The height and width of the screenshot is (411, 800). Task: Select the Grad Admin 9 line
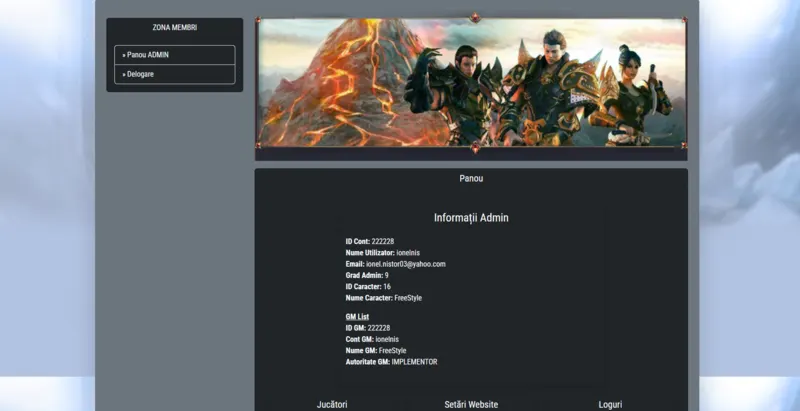tap(367, 275)
